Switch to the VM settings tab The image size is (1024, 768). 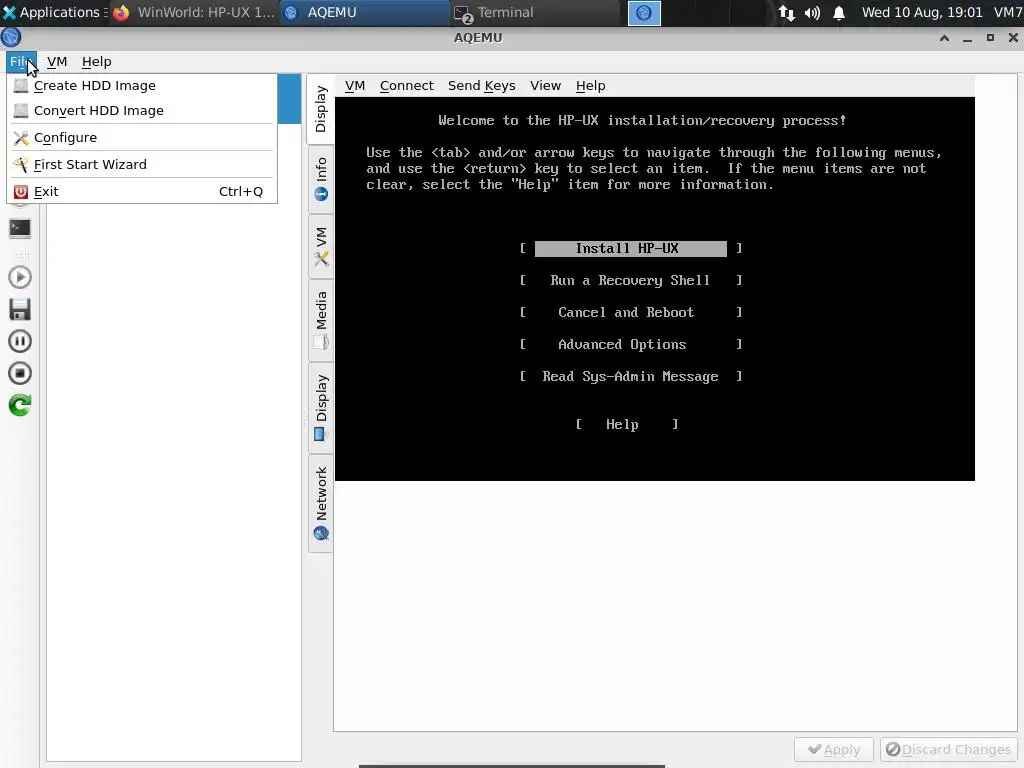[321, 246]
